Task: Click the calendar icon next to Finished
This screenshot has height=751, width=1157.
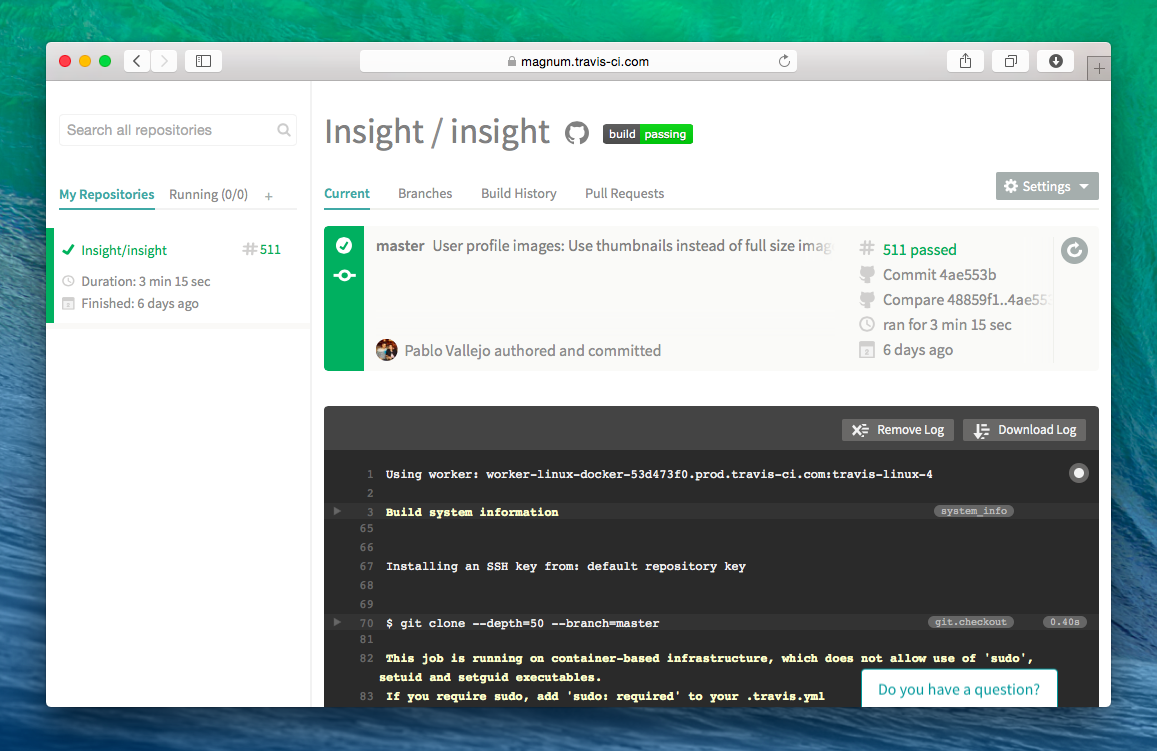Action: [x=68, y=303]
